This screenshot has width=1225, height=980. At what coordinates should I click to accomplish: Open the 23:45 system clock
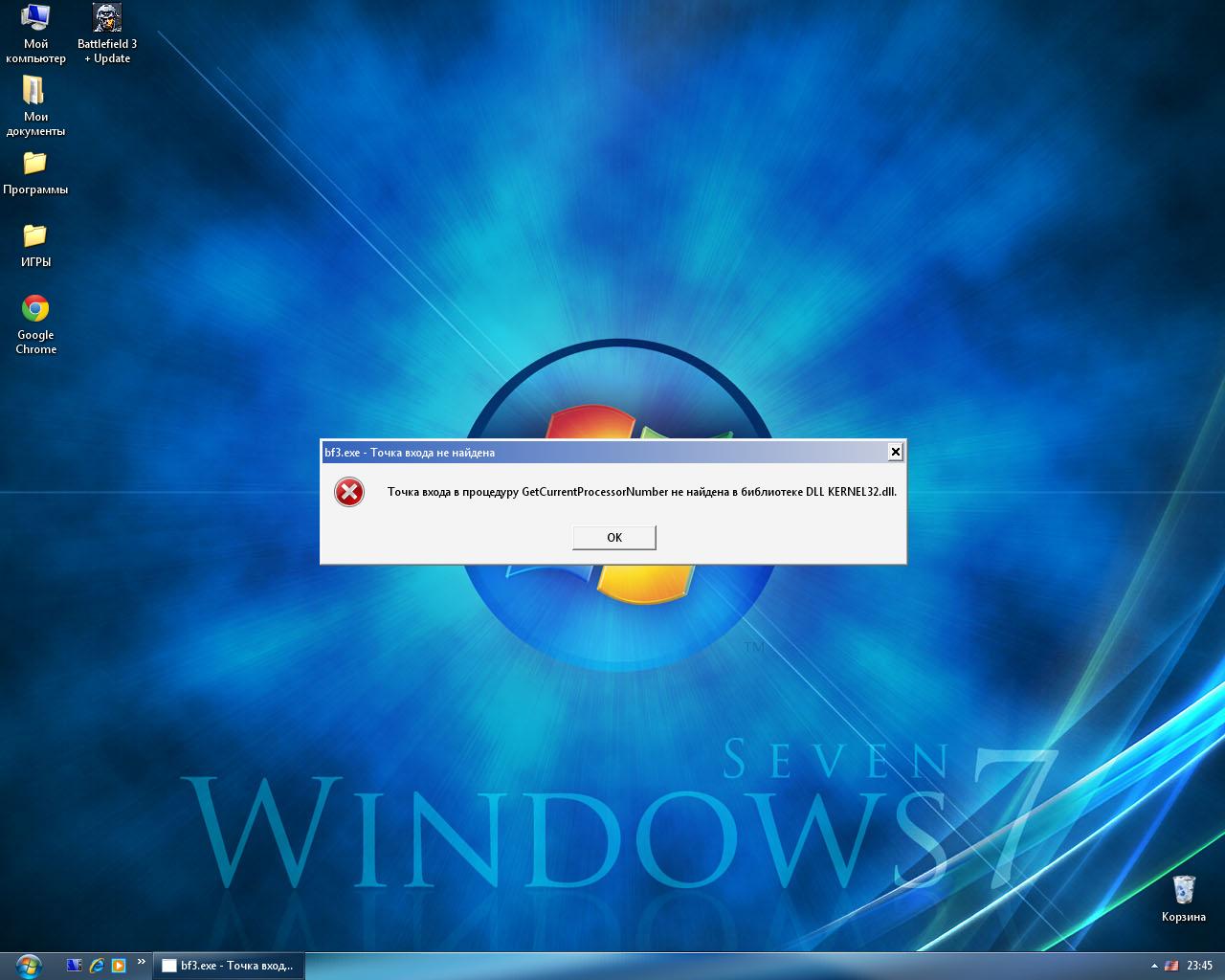click(1200, 966)
